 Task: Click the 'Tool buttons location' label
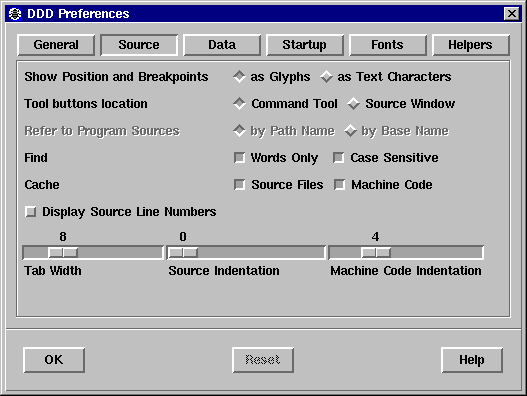(86, 104)
